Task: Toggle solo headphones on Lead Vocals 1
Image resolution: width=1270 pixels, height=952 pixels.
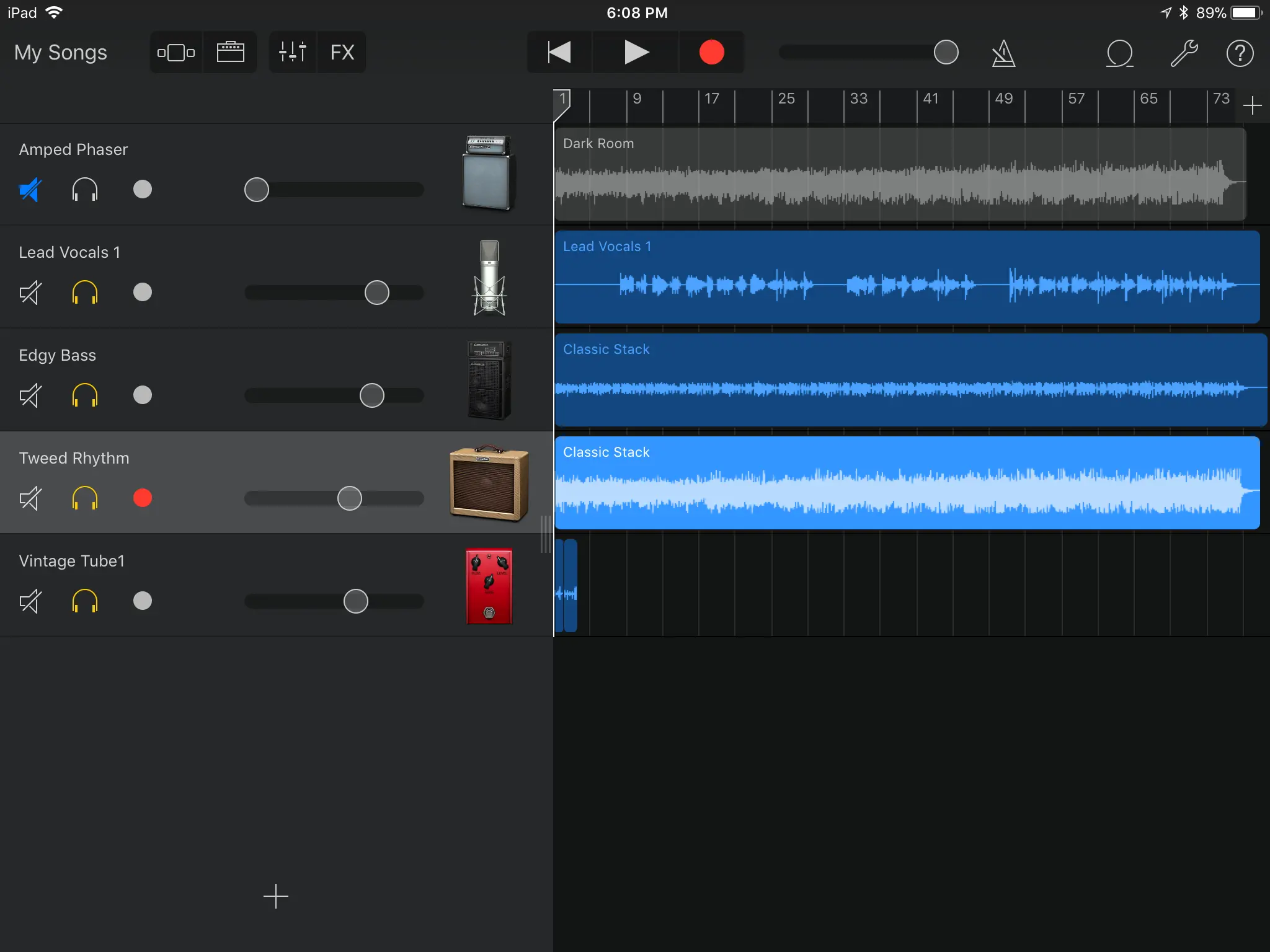Action: (x=85, y=292)
